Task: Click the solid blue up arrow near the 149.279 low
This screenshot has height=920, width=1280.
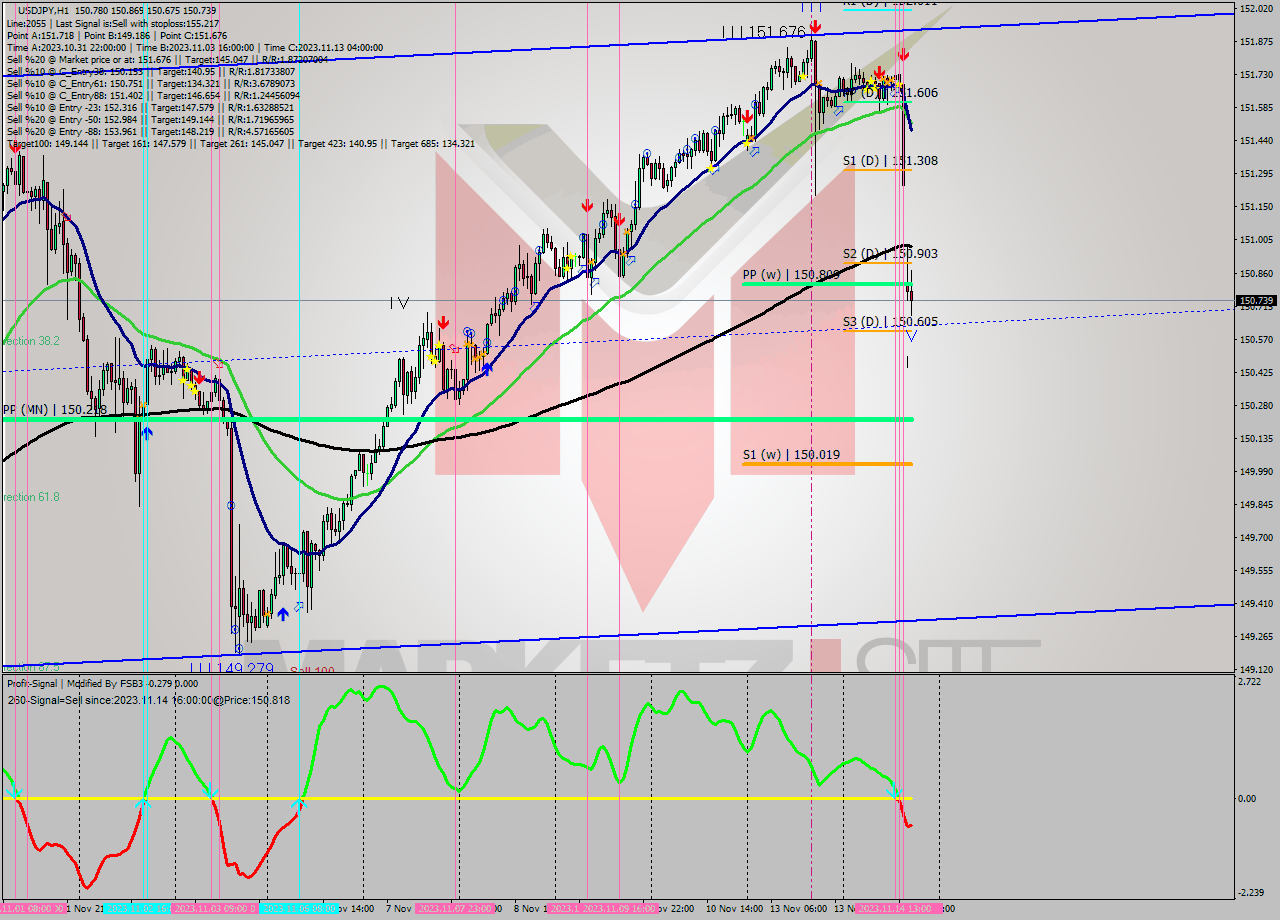Action: 283,613
